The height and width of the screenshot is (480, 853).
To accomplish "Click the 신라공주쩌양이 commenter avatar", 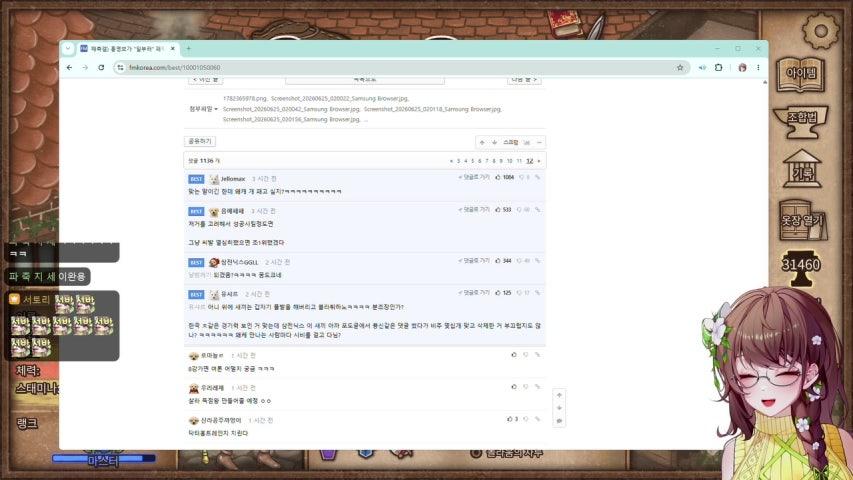I will [193, 421].
